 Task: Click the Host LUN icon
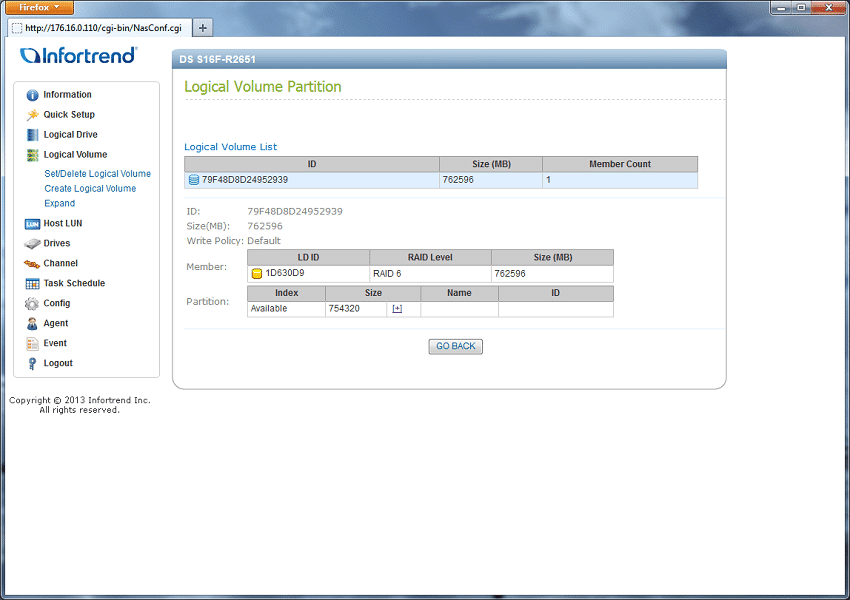(33, 224)
